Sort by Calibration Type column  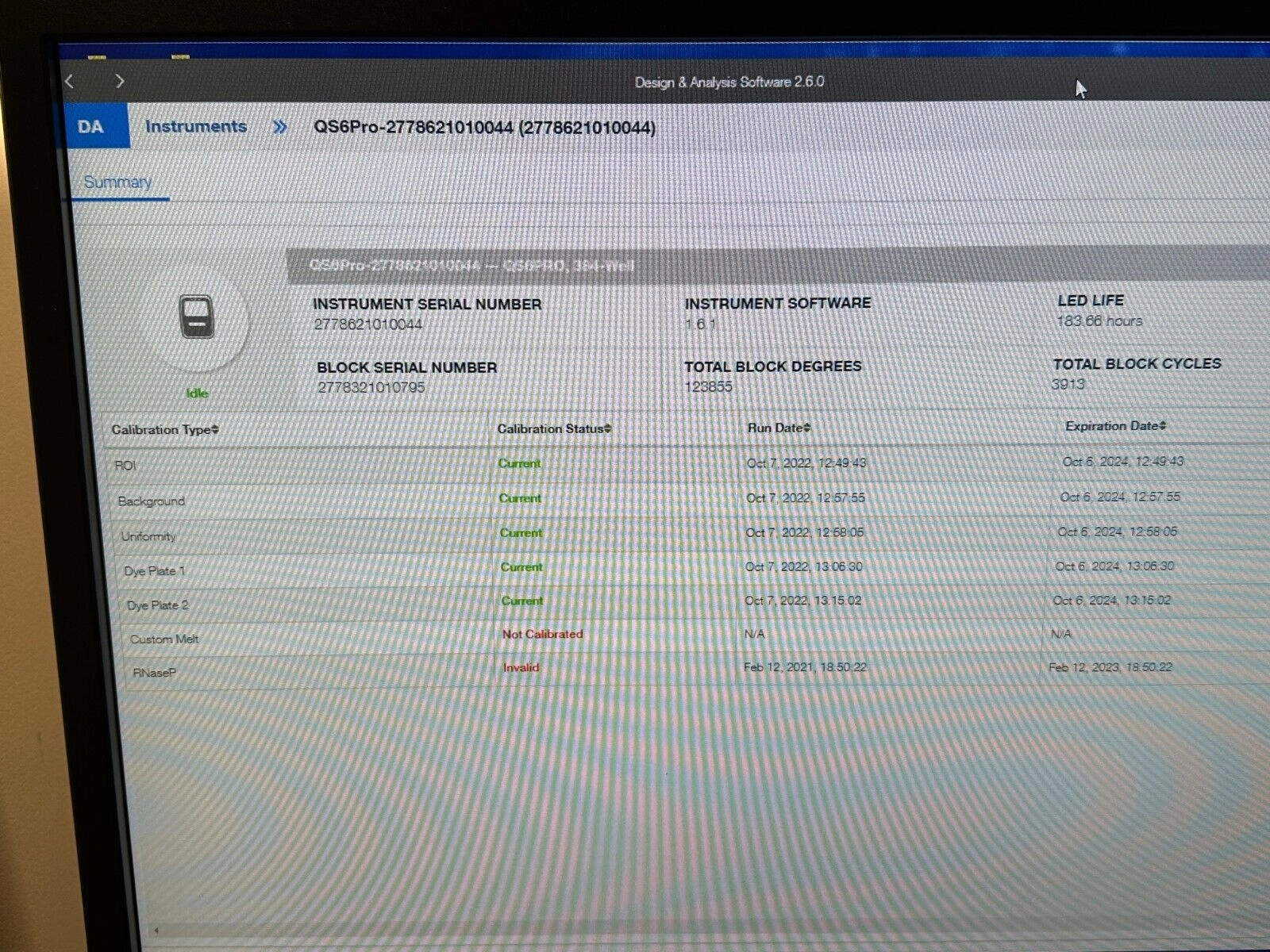[165, 430]
